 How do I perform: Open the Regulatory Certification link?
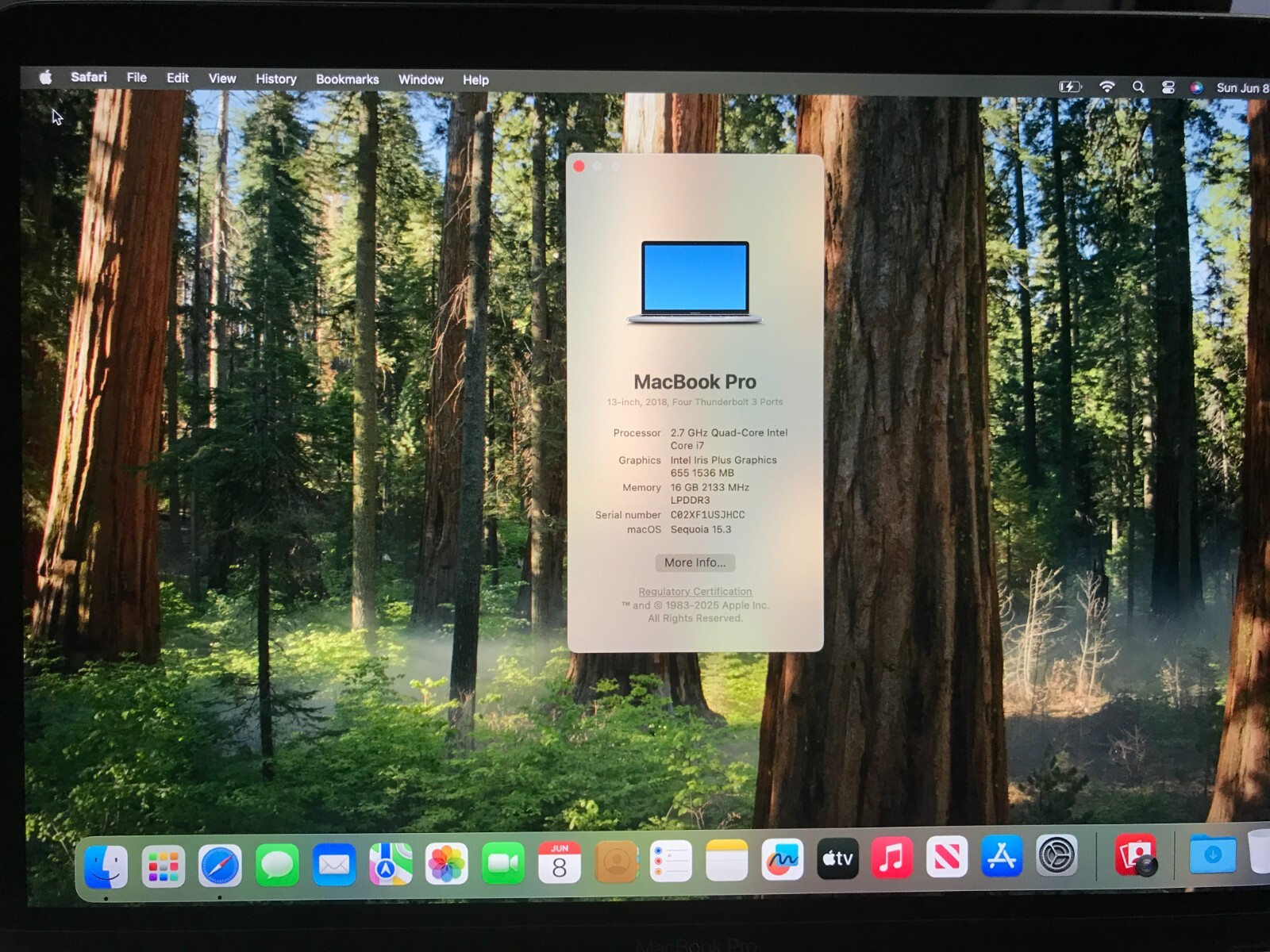click(695, 592)
